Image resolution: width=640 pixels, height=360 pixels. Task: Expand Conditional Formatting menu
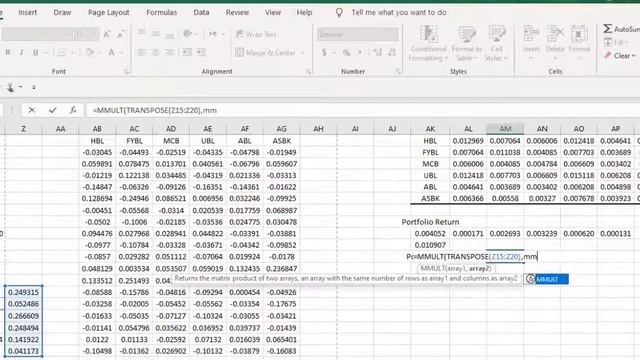pyautogui.click(x=429, y=43)
